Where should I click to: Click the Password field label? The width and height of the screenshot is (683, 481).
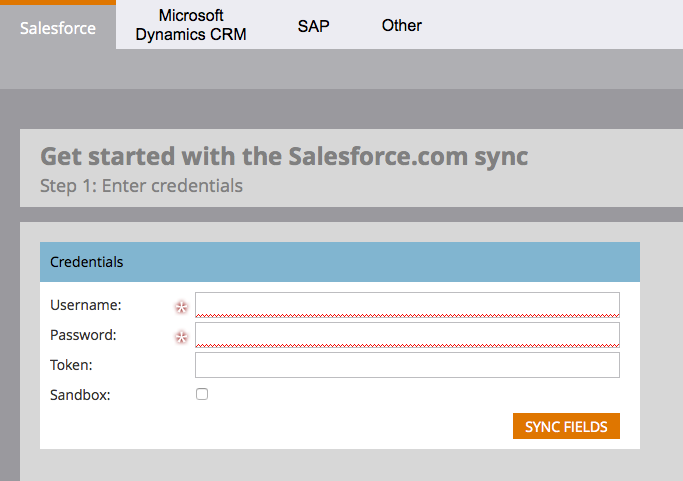pyautogui.click(x=84, y=334)
